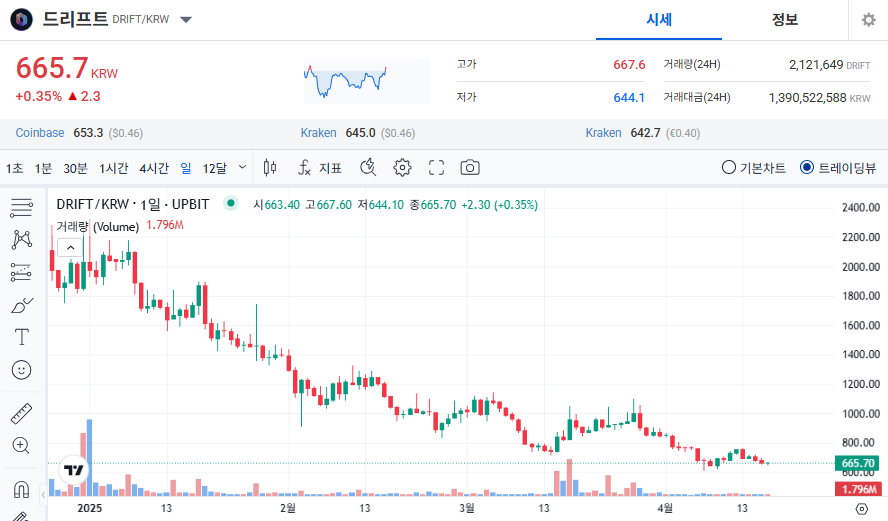Select the text annotation tool
The width and height of the screenshot is (888, 521).
pos(22,337)
